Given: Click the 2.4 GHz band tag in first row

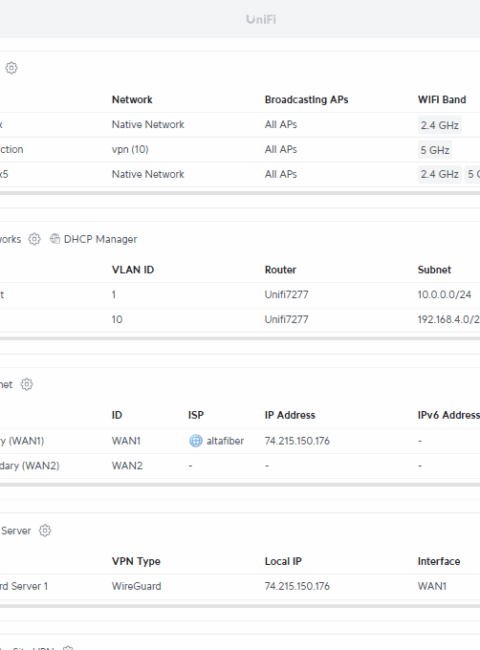Looking at the screenshot, I should pos(440,125).
